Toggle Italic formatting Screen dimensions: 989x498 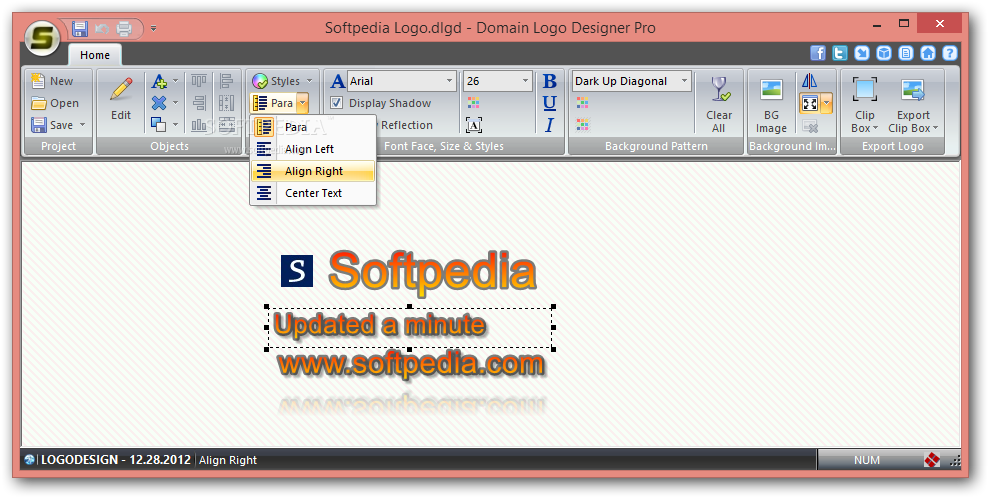(549, 125)
